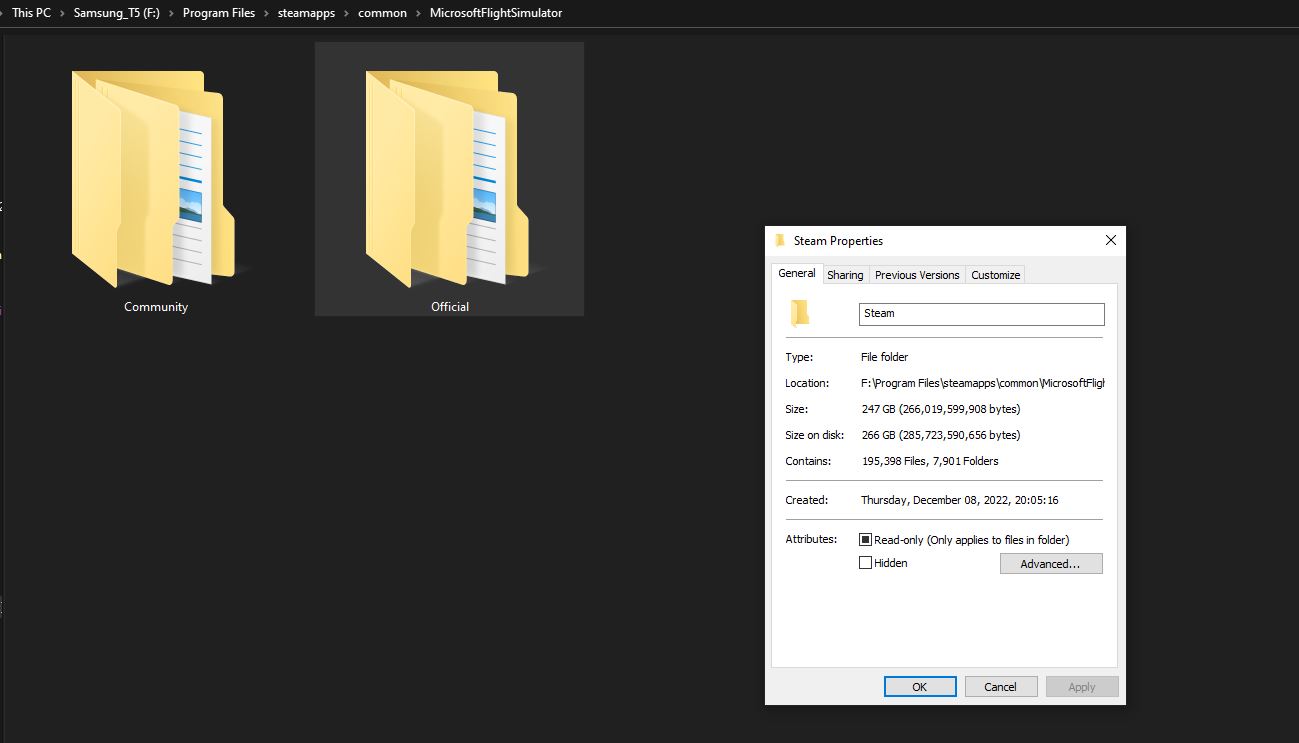
Task: Open the Previous Versions tab
Action: tap(917, 275)
